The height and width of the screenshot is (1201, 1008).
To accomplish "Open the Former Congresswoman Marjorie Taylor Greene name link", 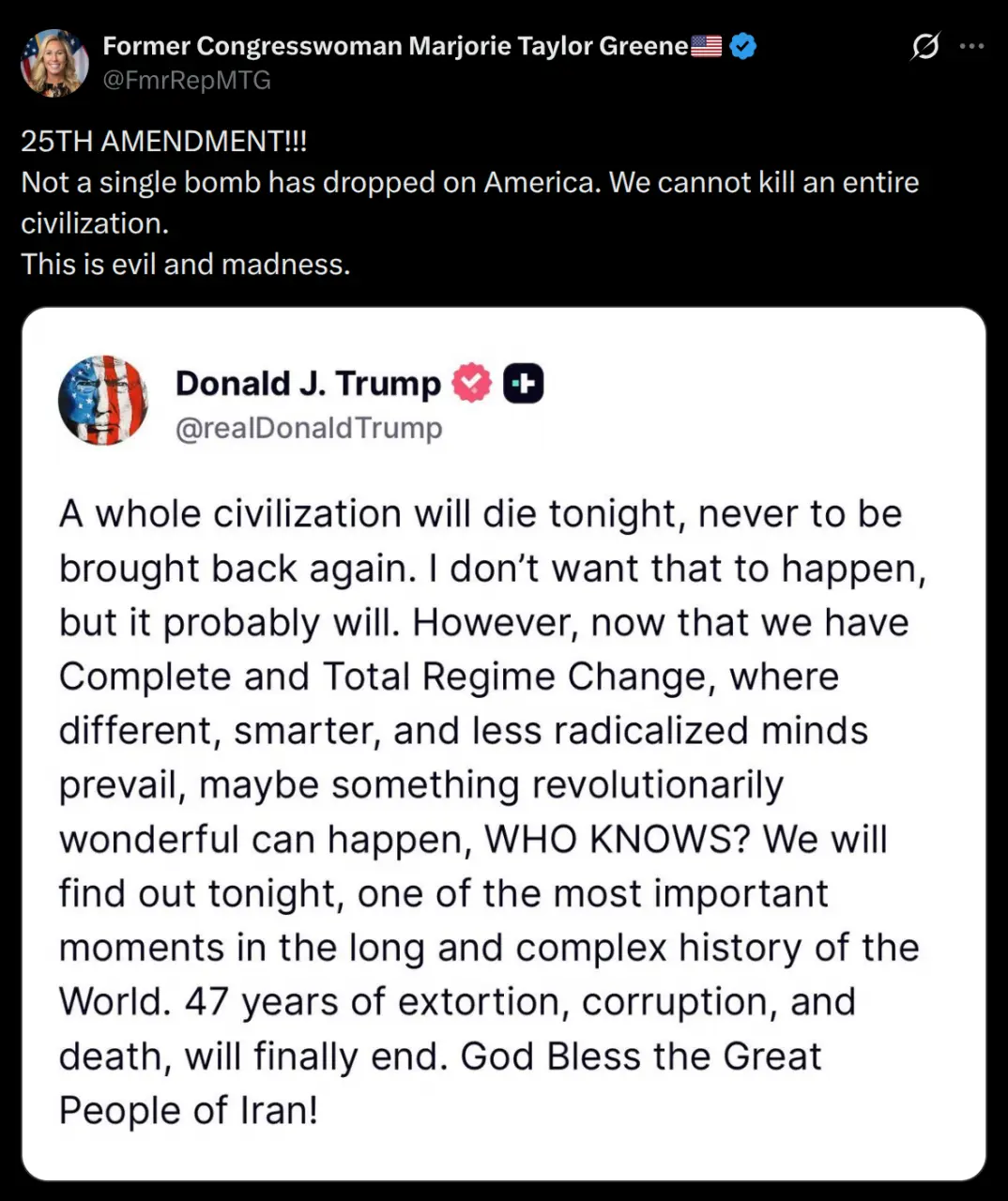I will [394, 46].
